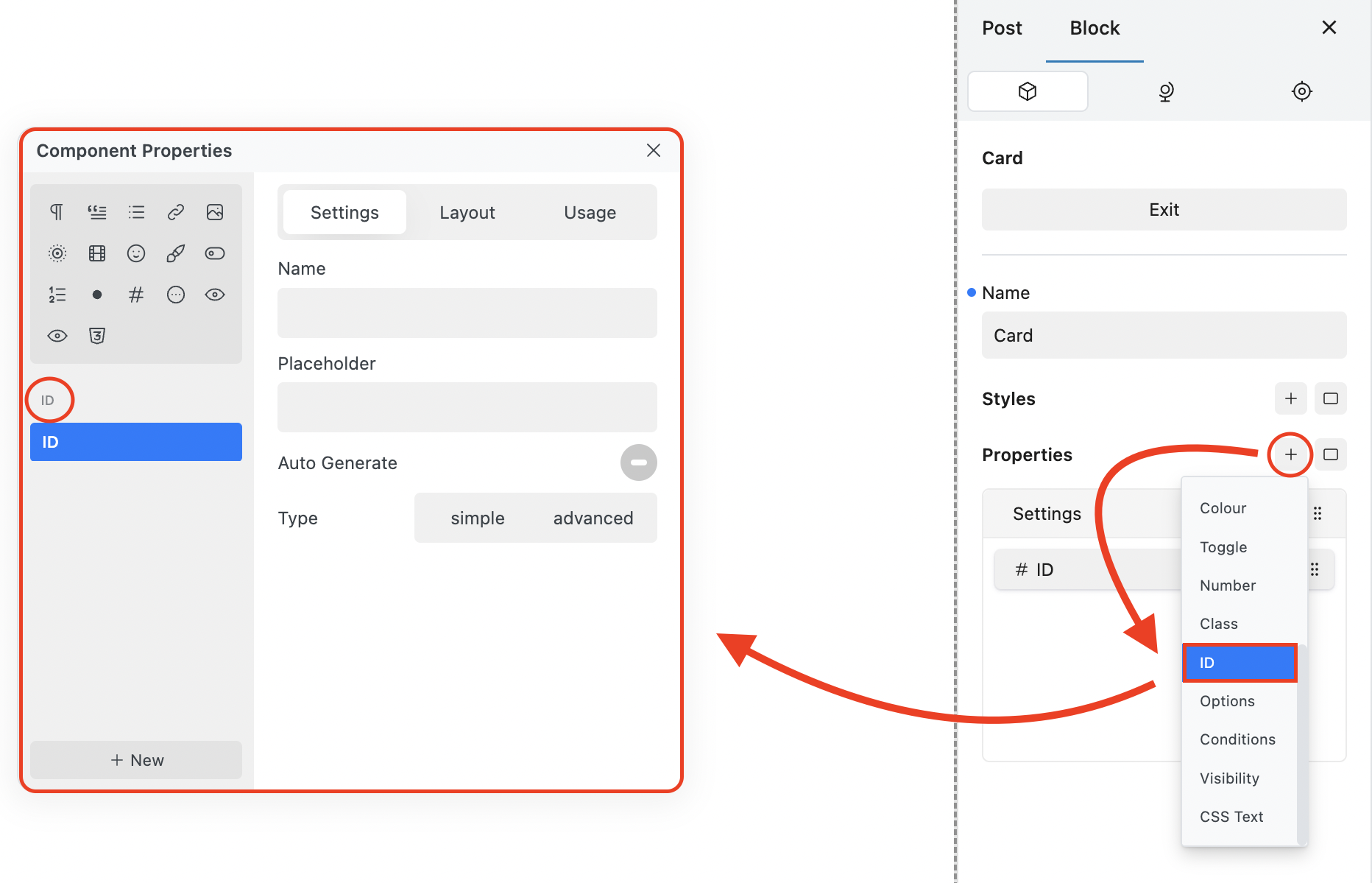Open the add Properties plus dropdown
Image resolution: width=1372 pixels, height=883 pixels.
[1290, 454]
